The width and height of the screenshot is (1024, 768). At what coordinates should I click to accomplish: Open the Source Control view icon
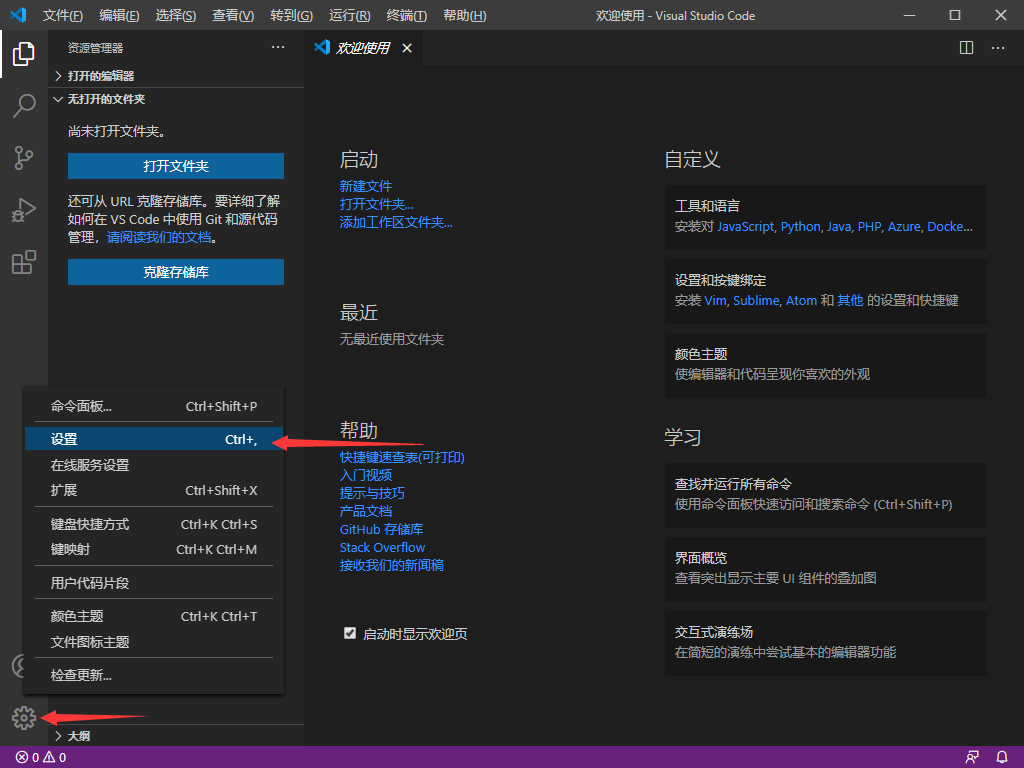(x=24, y=158)
